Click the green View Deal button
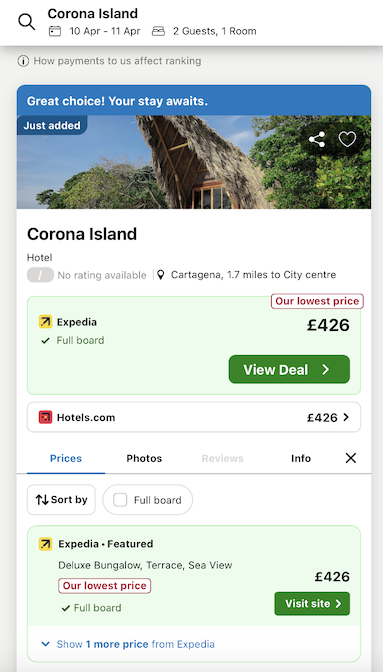 tap(289, 369)
